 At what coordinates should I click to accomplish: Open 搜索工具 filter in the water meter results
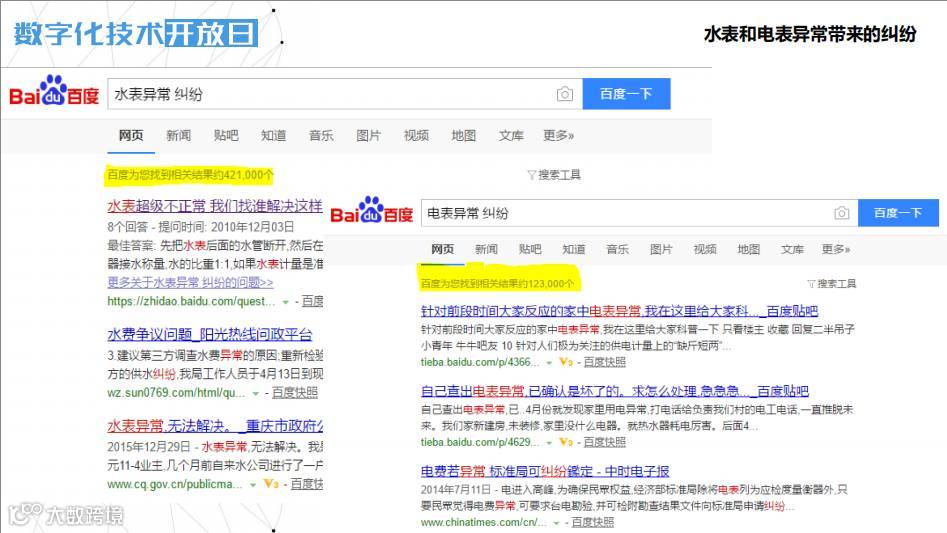[x=554, y=175]
